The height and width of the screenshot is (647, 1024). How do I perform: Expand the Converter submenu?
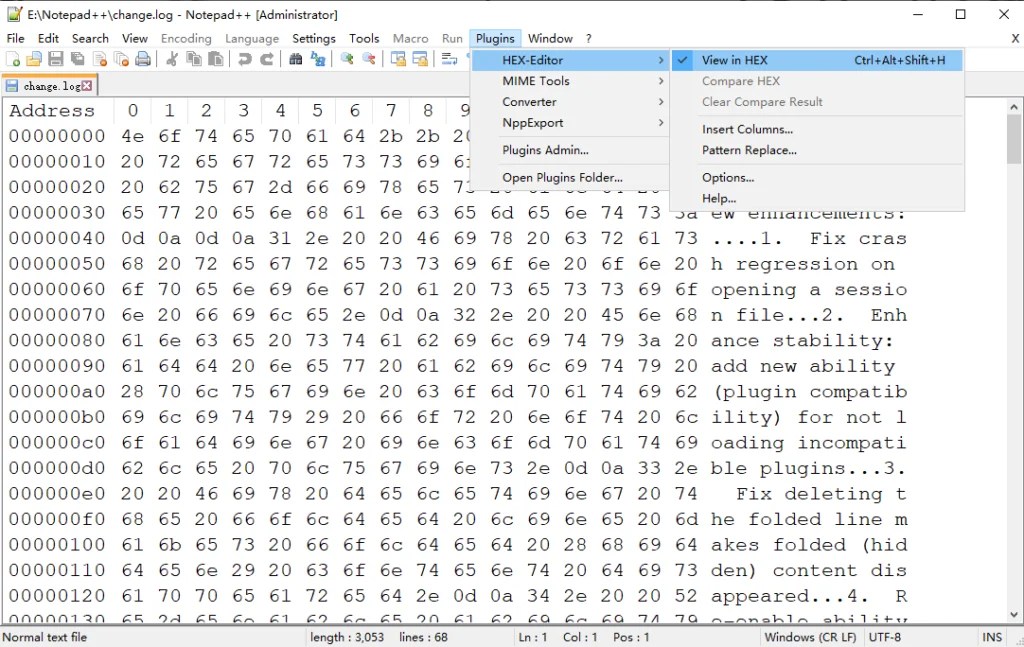coord(569,102)
